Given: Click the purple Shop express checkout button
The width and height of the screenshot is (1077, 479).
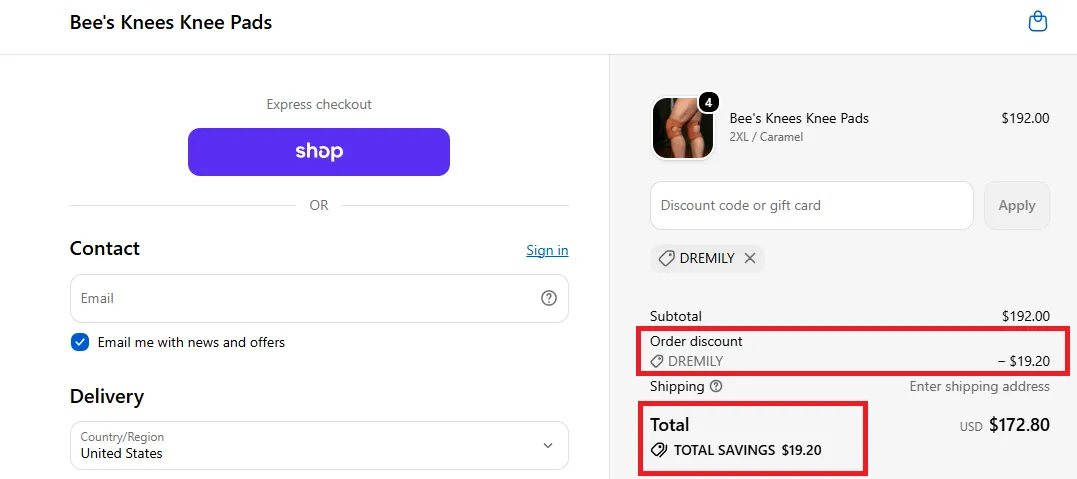Looking at the screenshot, I should (319, 152).
